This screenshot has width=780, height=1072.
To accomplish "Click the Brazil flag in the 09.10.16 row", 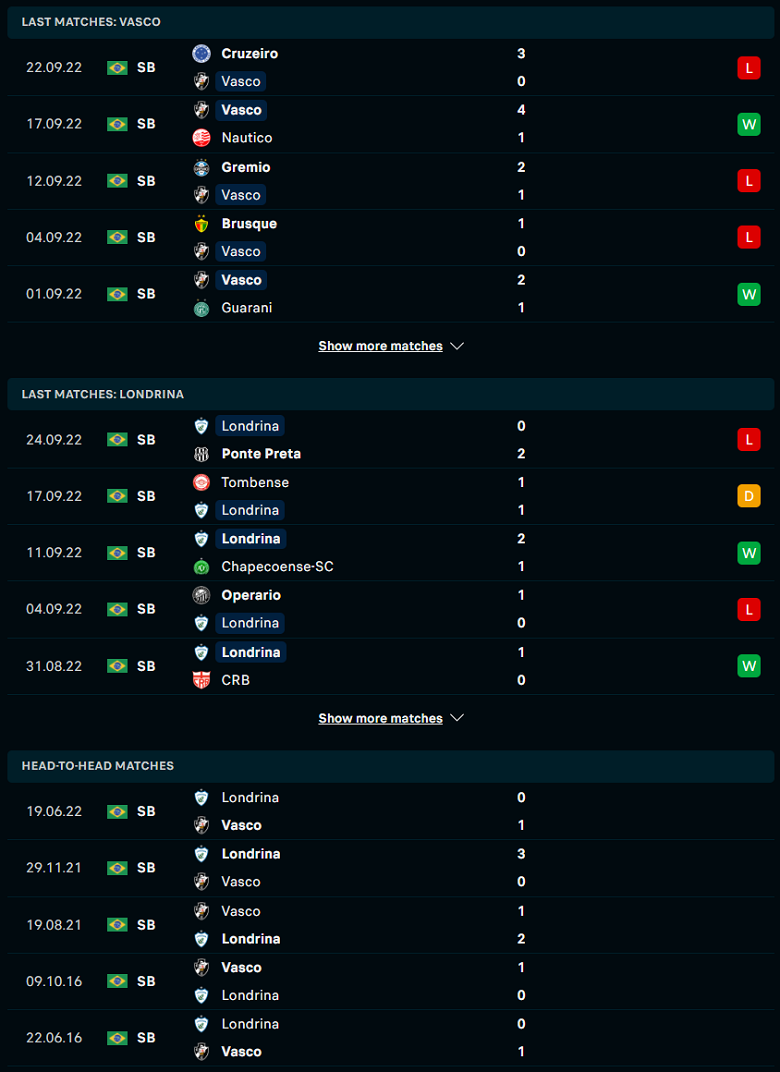I will 118,981.
